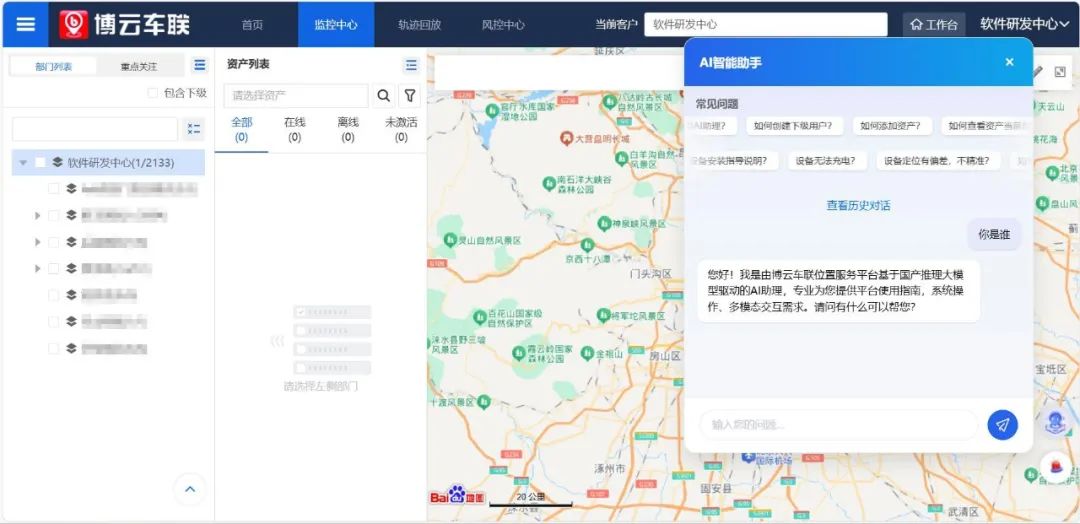1080x524 pixels.
Task: Check the 软件研发中心(1/2133) department checkbox
Action: (40, 162)
